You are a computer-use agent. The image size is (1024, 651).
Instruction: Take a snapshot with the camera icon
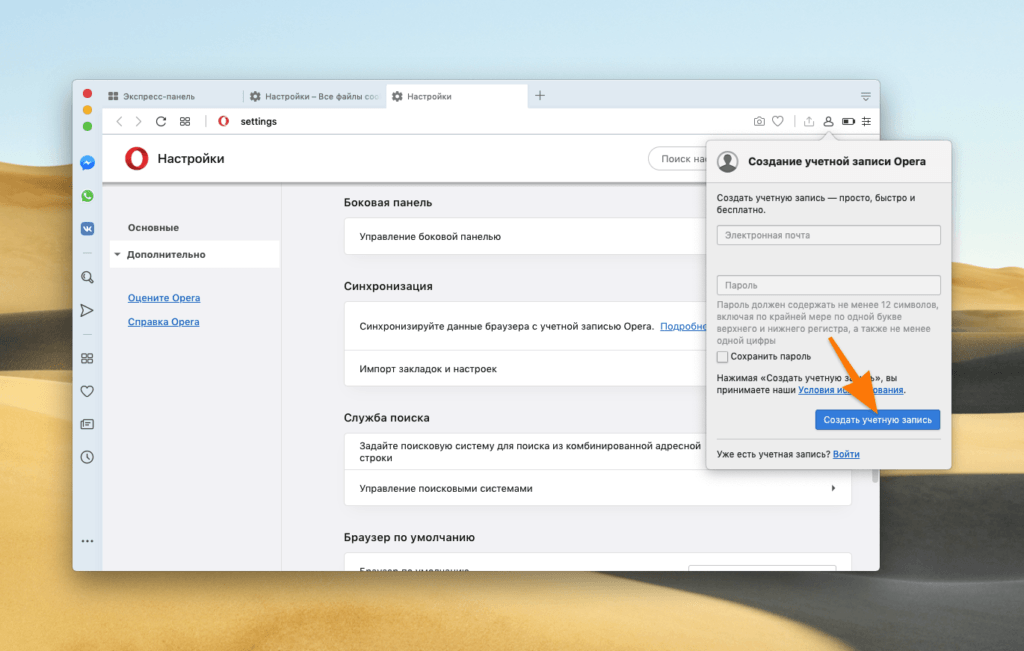point(759,121)
